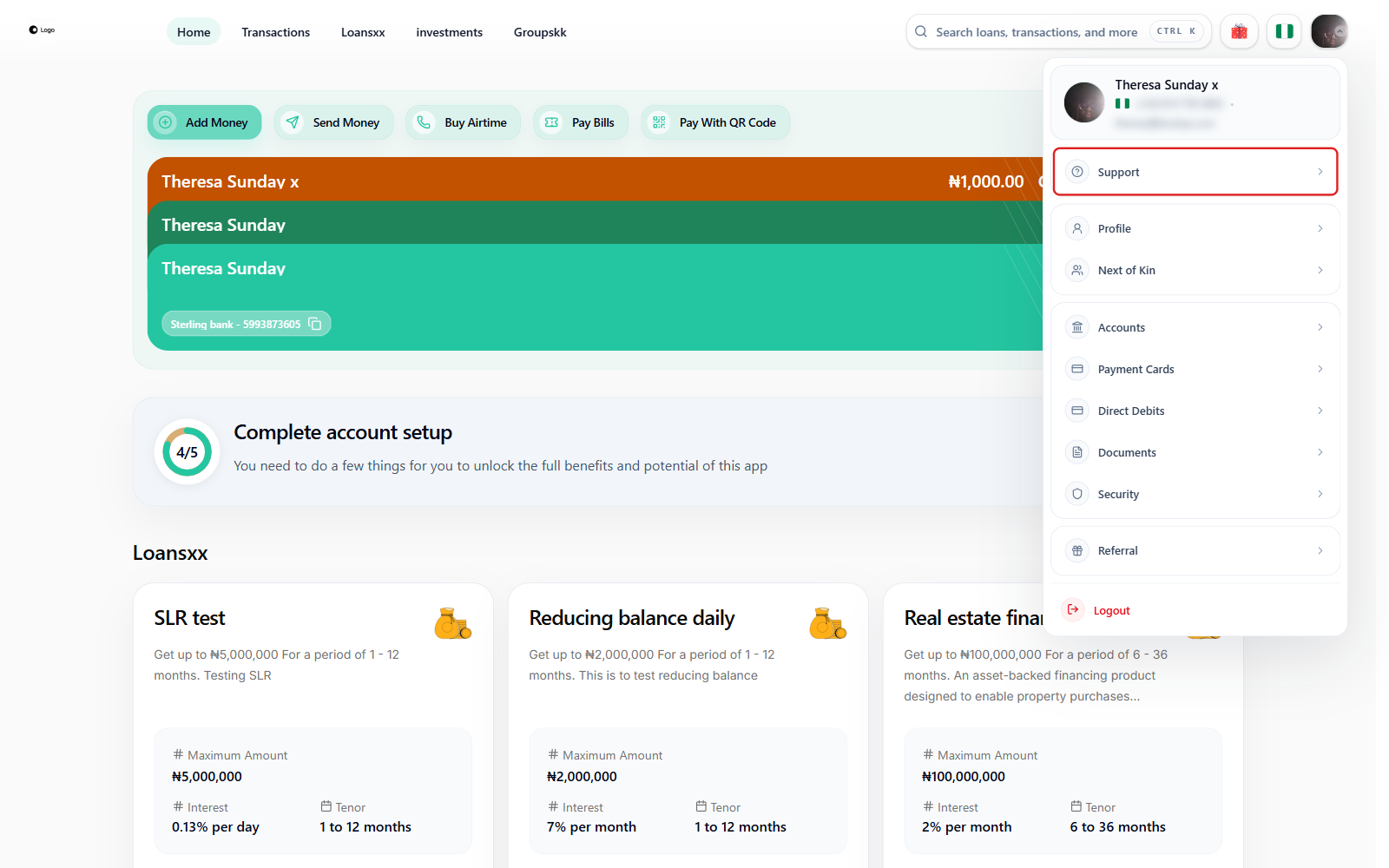Click the profile photo in dropdown panel
Image resolution: width=1389 pixels, height=868 pixels.
[x=1084, y=102]
